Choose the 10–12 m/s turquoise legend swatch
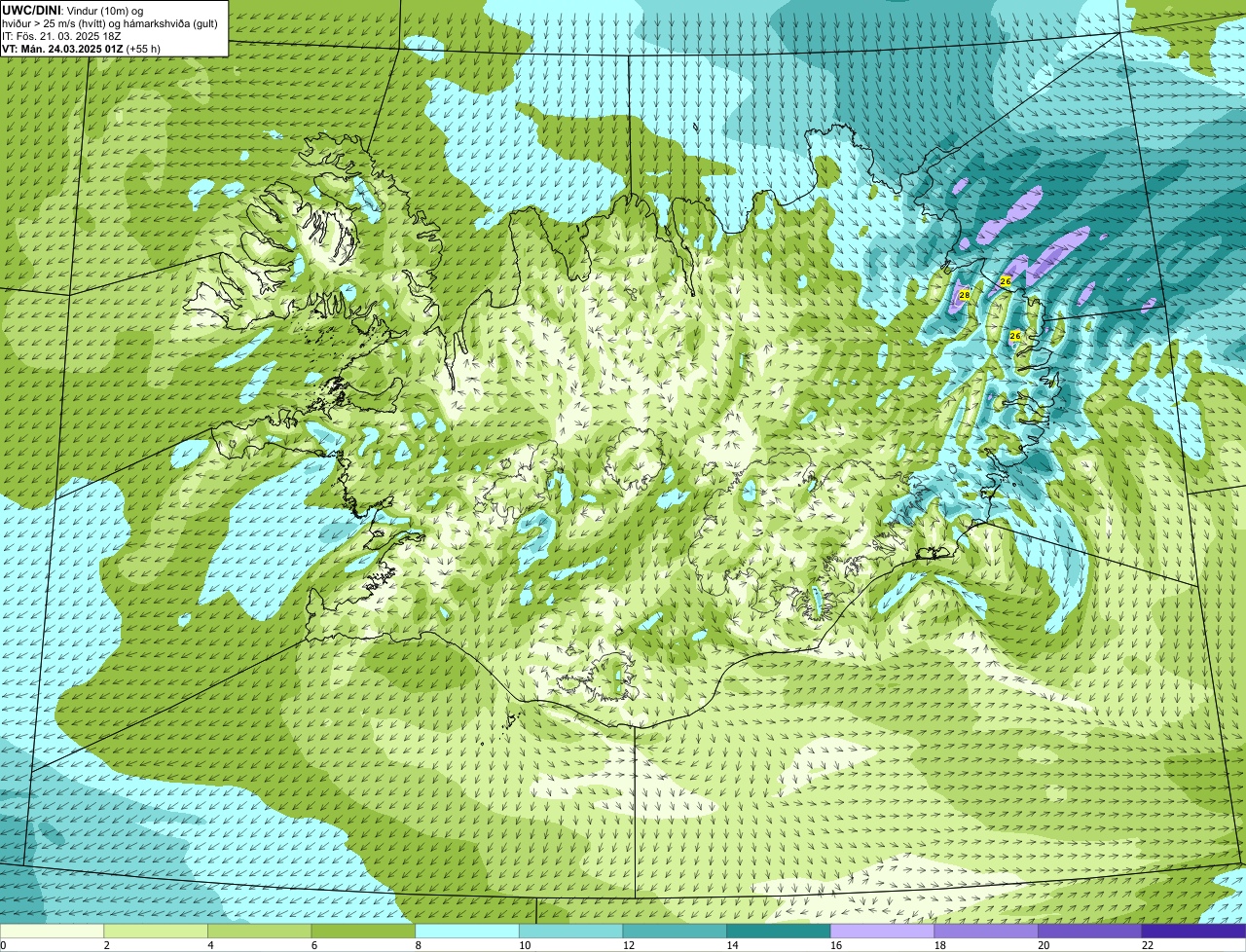The width and height of the screenshot is (1246, 952). [x=570, y=932]
